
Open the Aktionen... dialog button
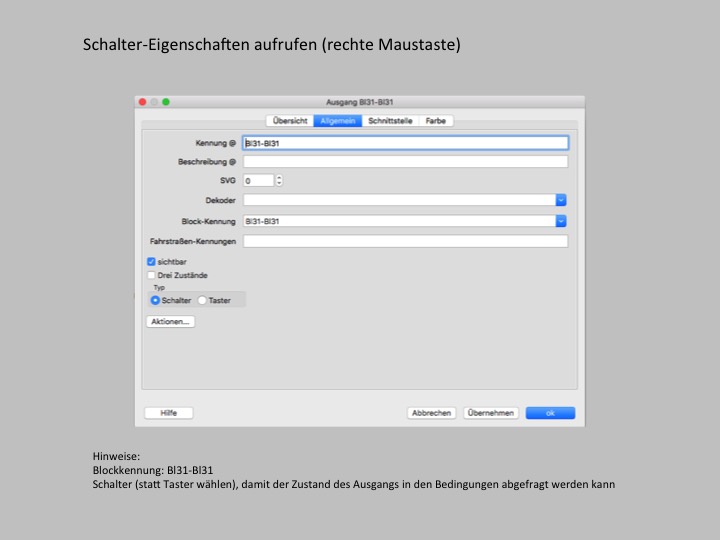click(170, 322)
